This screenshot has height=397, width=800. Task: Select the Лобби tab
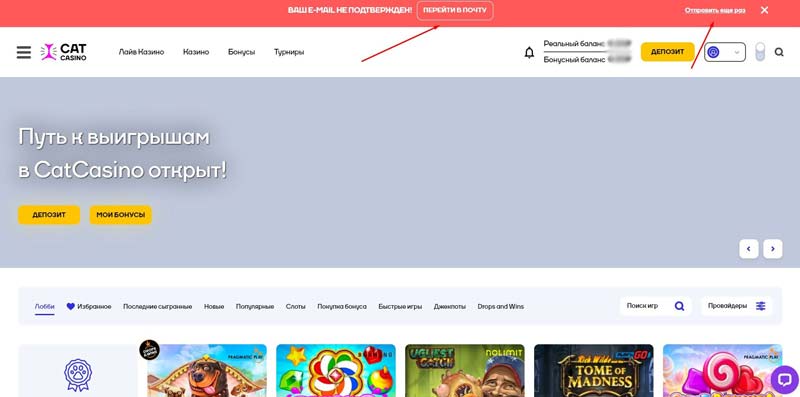tap(44, 307)
